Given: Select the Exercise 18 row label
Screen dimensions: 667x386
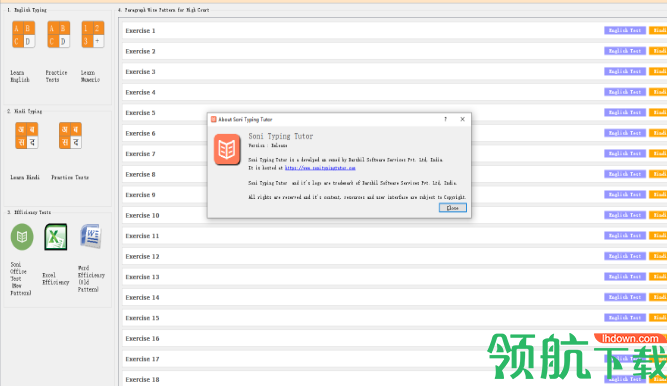Looking at the screenshot, I should point(142,379).
